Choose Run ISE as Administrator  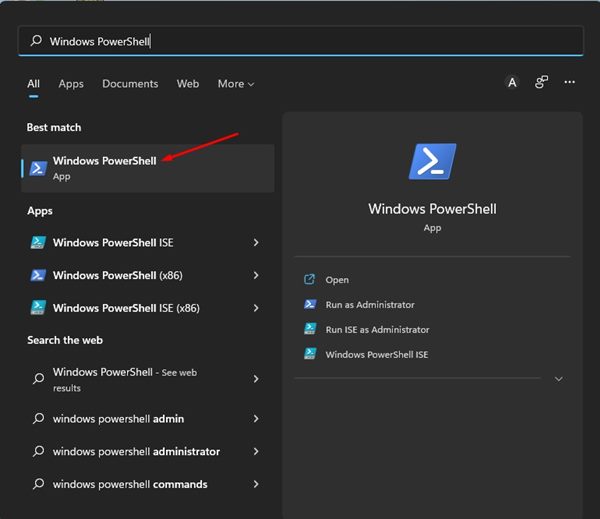click(377, 330)
